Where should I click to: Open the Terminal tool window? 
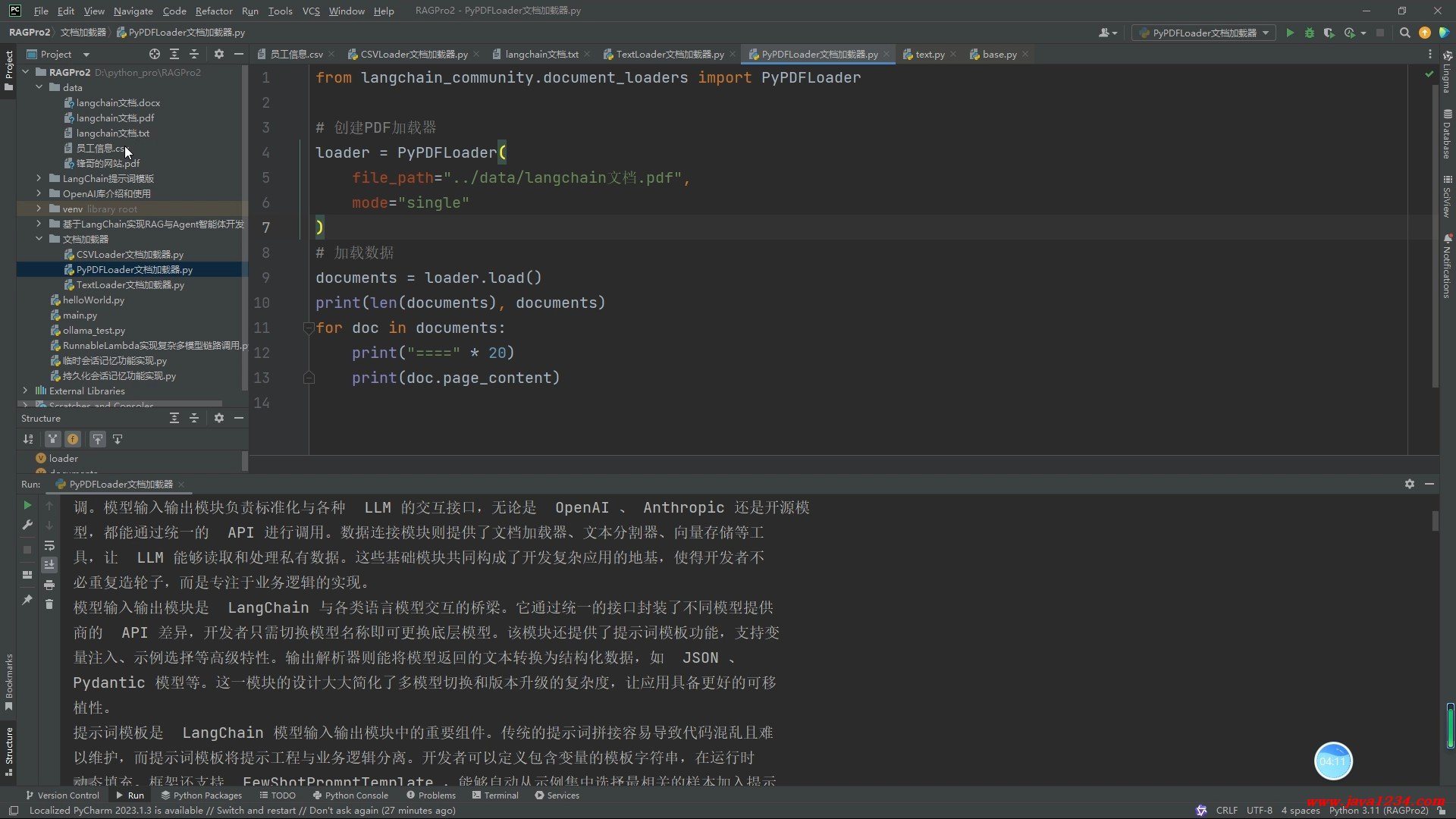pyautogui.click(x=495, y=795)
